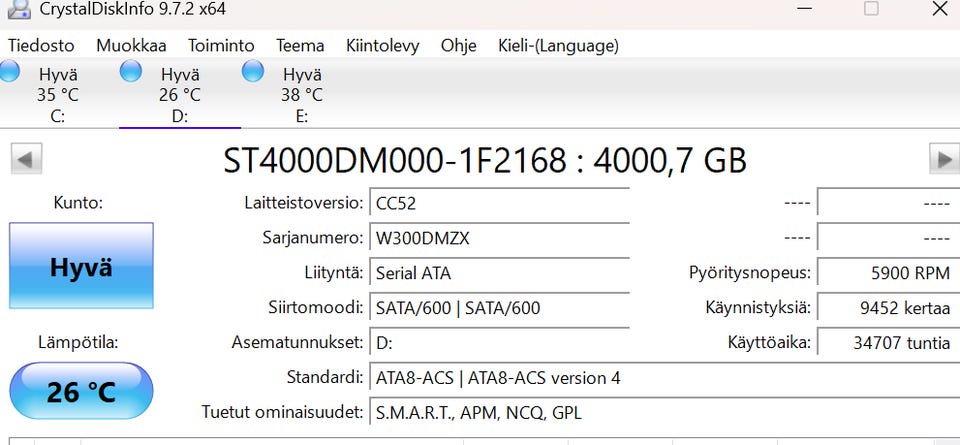Click the Laitteistoversio: label
Viewport: 960px width, 445px height.
point(304,203)
